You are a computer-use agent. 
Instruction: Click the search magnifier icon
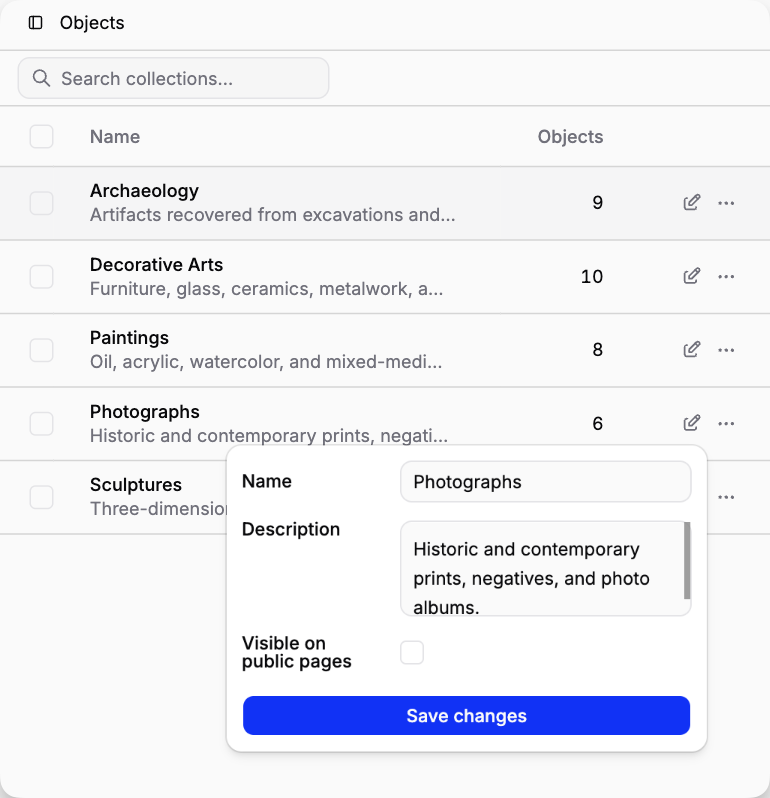click(41, 78)
